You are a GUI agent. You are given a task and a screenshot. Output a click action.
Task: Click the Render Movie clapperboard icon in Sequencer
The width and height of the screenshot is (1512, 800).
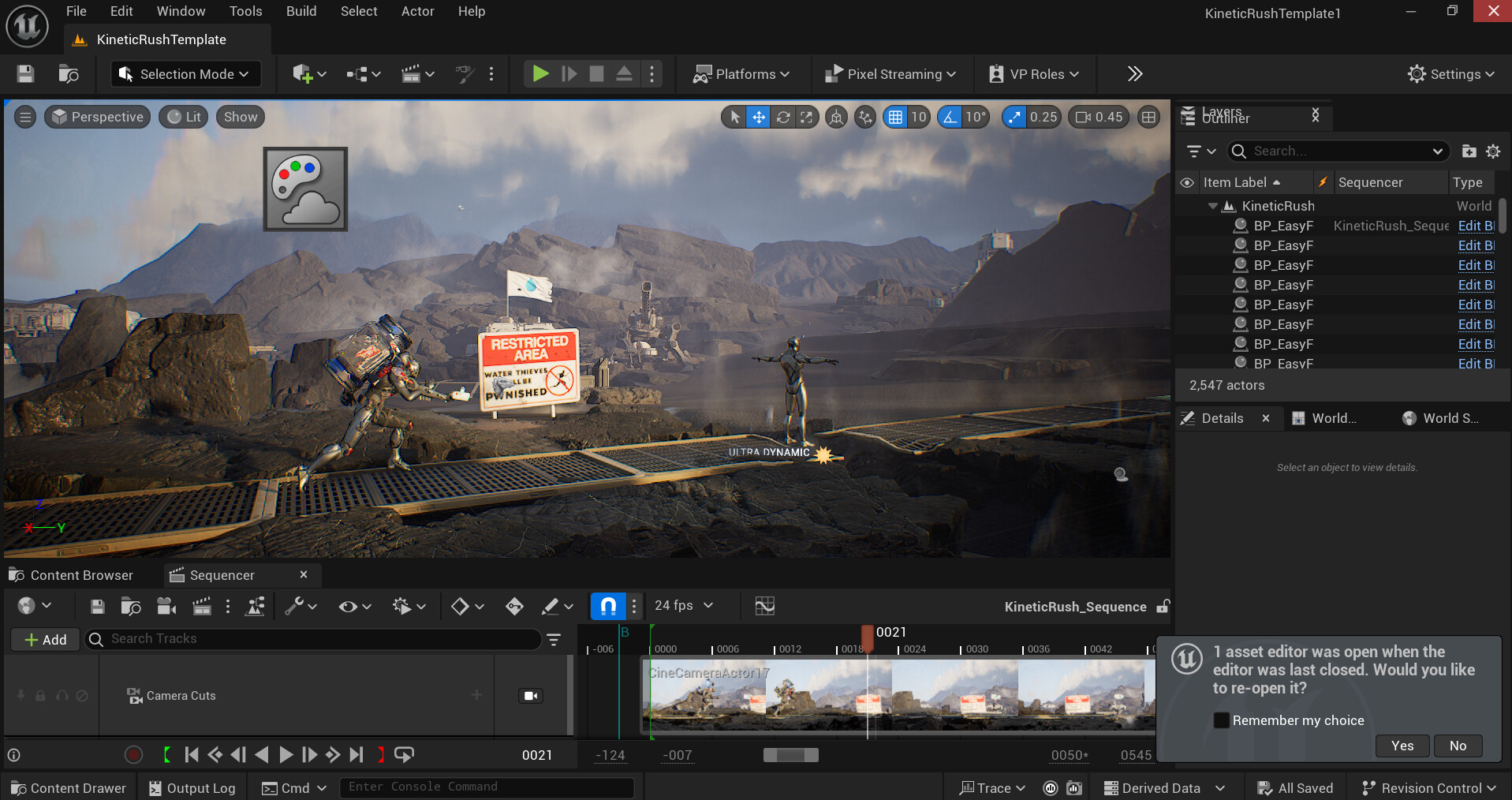pyautogui.click(x=202, y=606)
